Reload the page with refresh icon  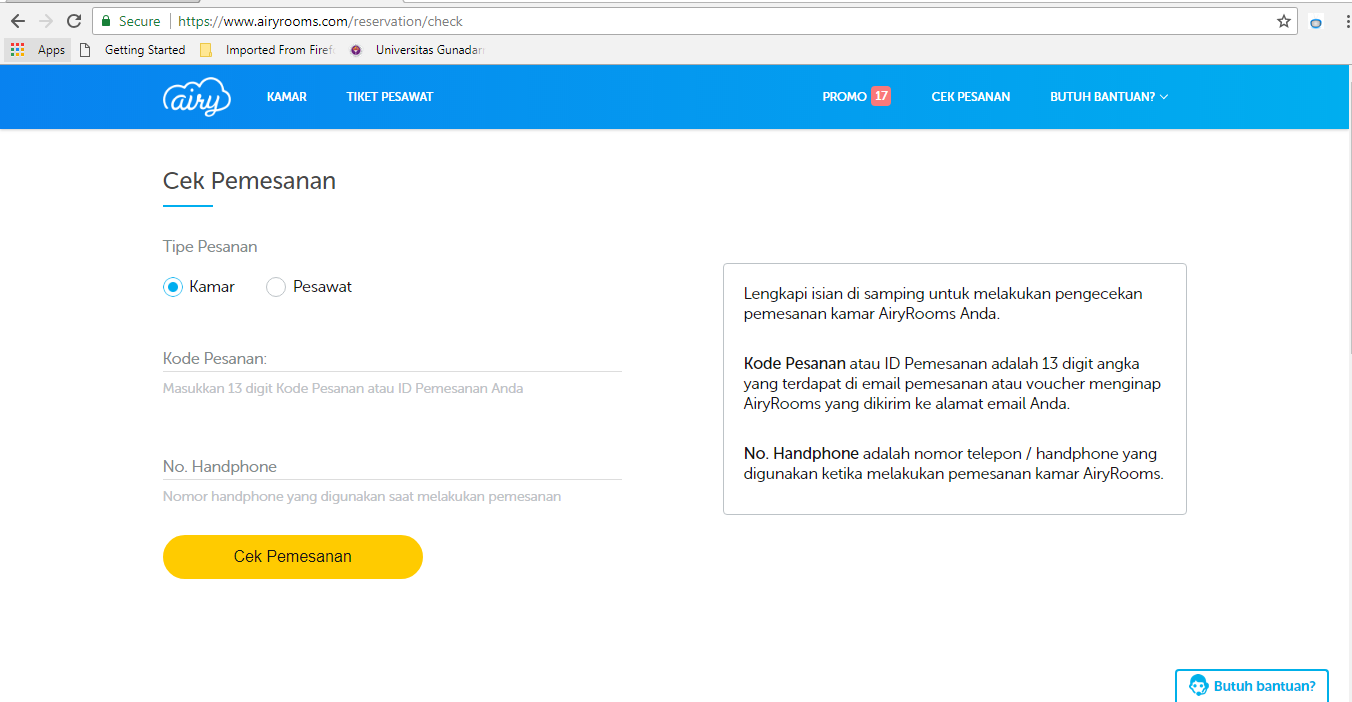(x=74, y=21)
